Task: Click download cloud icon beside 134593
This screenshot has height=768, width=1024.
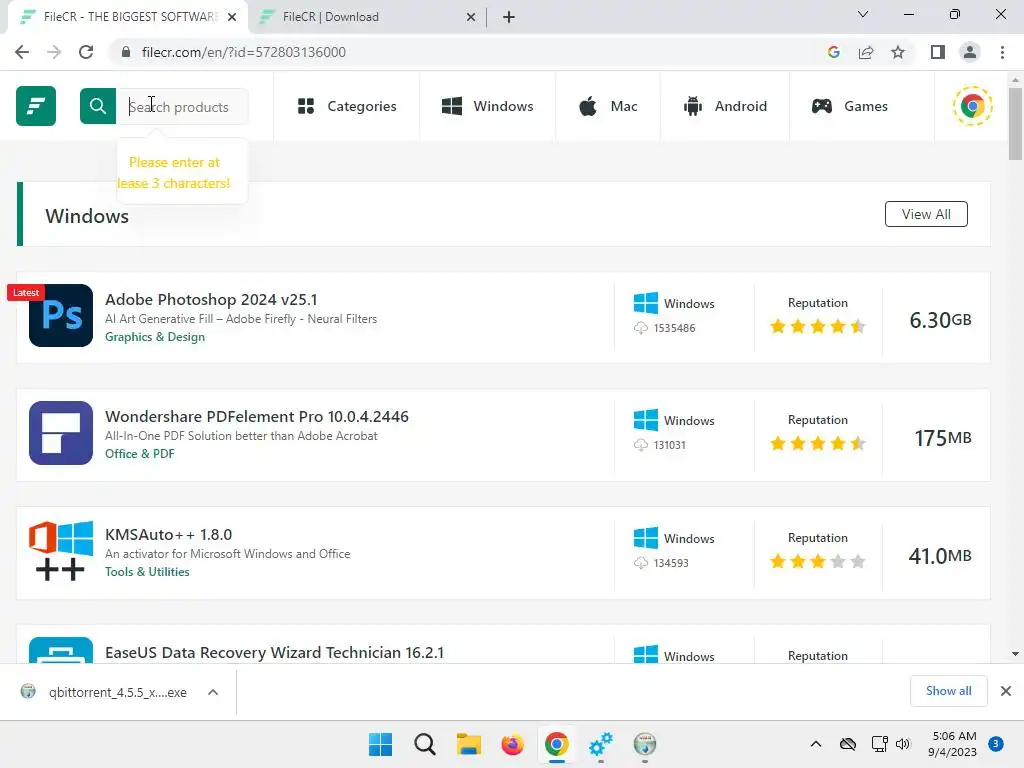Action: (x=641, y=563)
